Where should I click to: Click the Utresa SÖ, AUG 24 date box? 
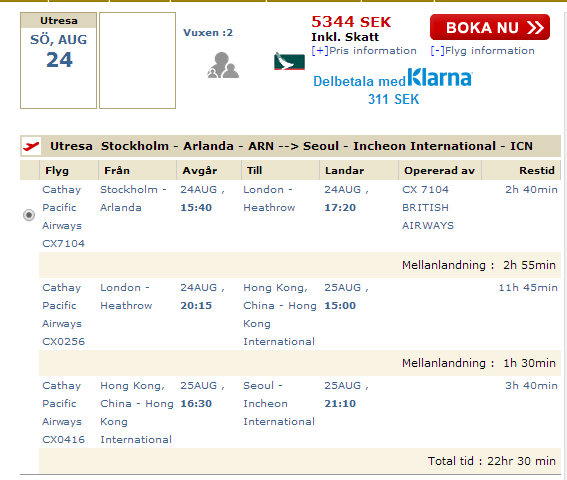coord(59,60)
